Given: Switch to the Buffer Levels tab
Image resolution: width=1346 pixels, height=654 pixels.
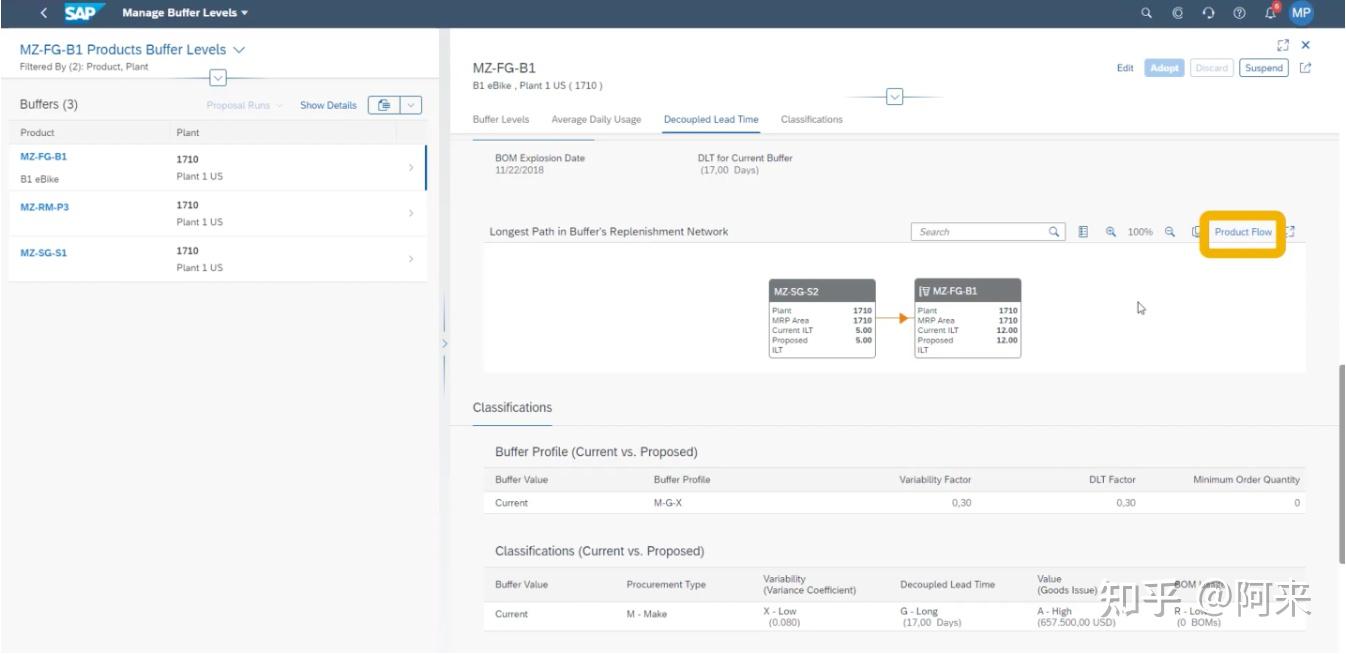Looking at the screenshot, I should coord(500,119).
